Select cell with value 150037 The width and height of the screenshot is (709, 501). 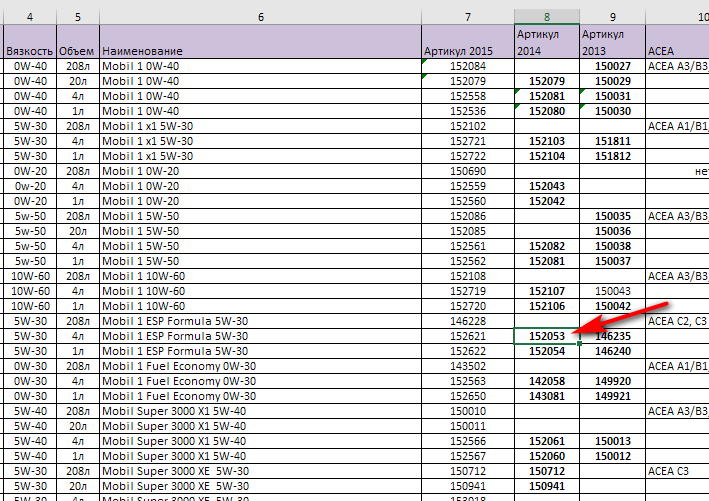(612, 261)
